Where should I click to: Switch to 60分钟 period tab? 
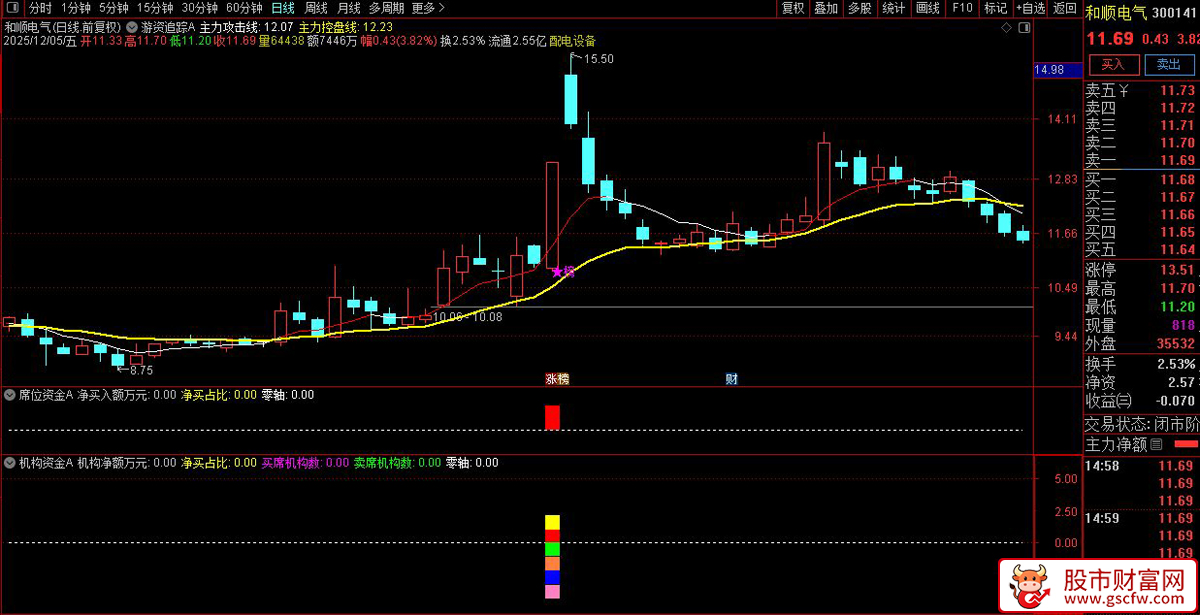click(x=244, y=8)
